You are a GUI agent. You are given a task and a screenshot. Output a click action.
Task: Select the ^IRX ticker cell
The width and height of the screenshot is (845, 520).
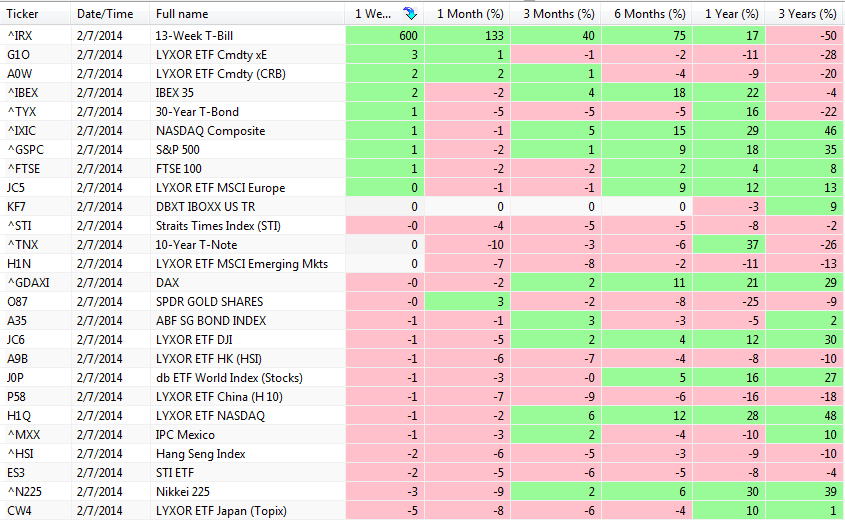[20, 36]
